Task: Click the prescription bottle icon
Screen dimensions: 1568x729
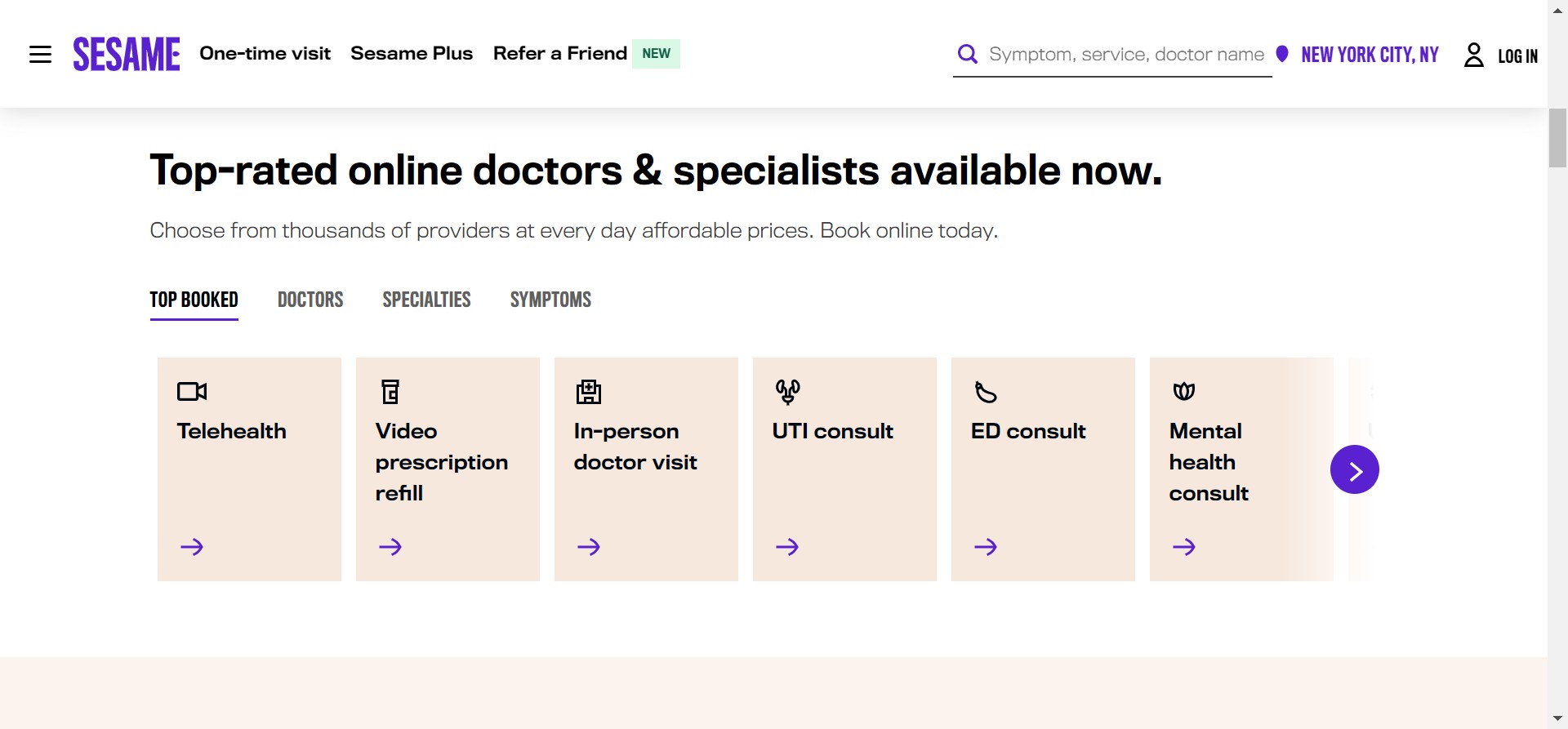Action: (390, 392)
